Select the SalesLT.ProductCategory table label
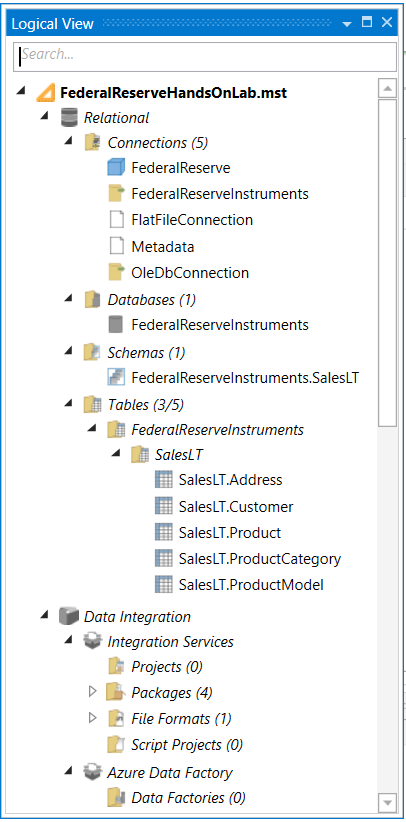 [x=260, y=559]
